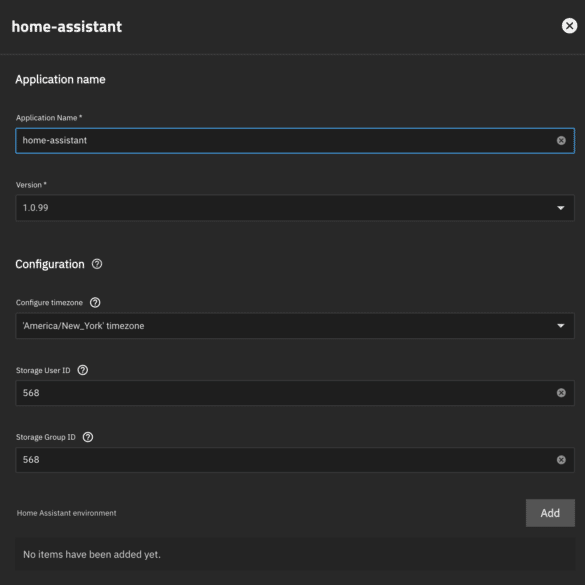The image size is (585, 585).
Task: Show help for Storage Group ID
Action: [88, 437]
